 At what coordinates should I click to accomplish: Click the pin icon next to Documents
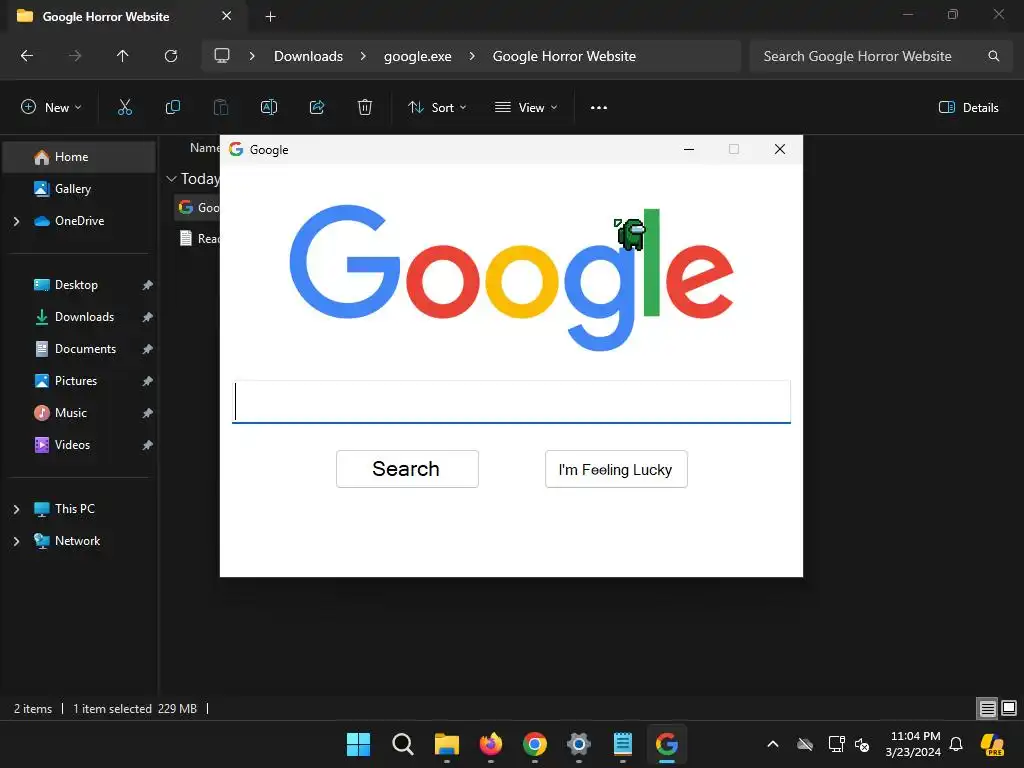tap(148, 349)
